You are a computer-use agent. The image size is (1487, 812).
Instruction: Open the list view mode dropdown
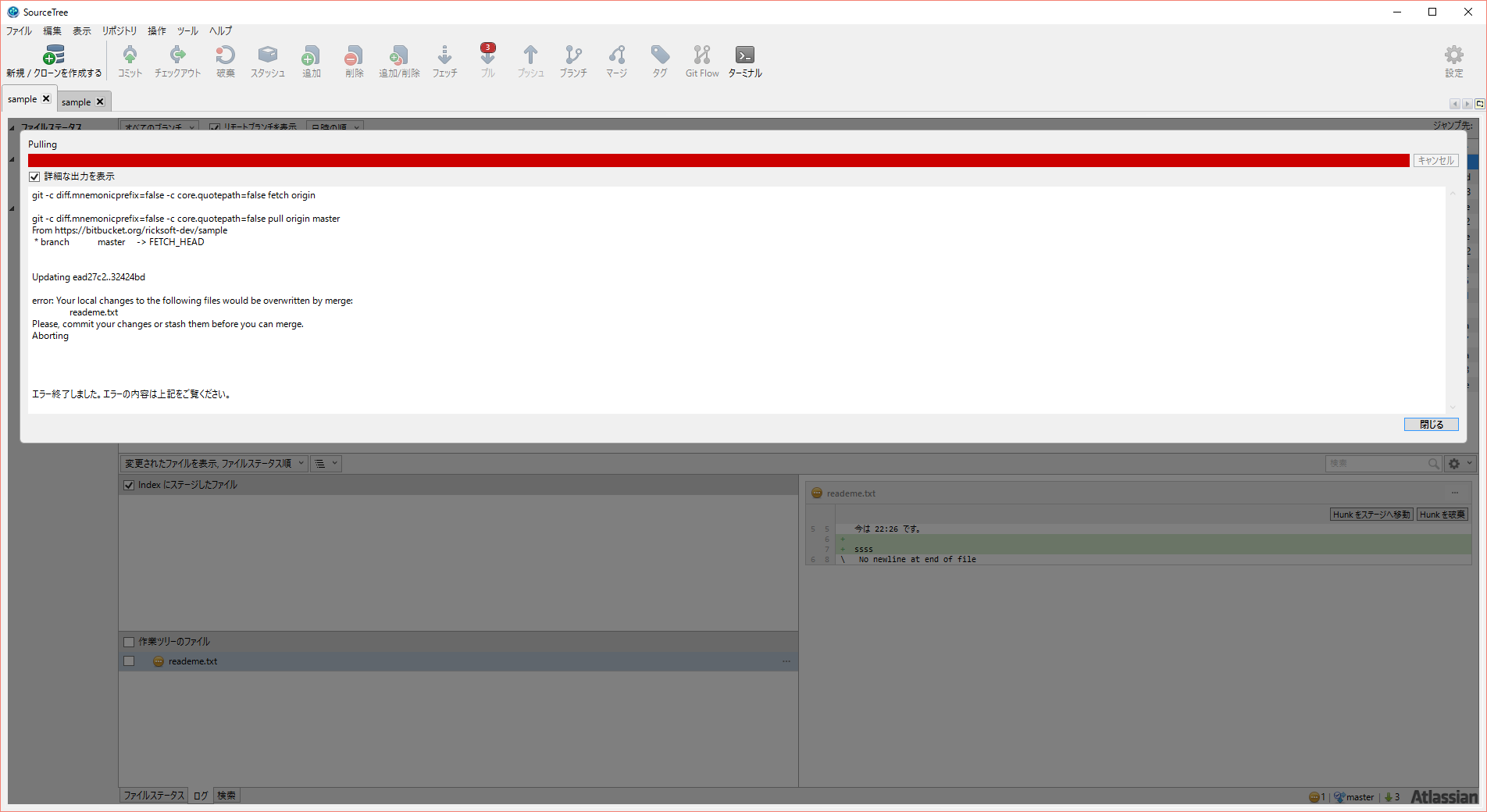point(326,464)
